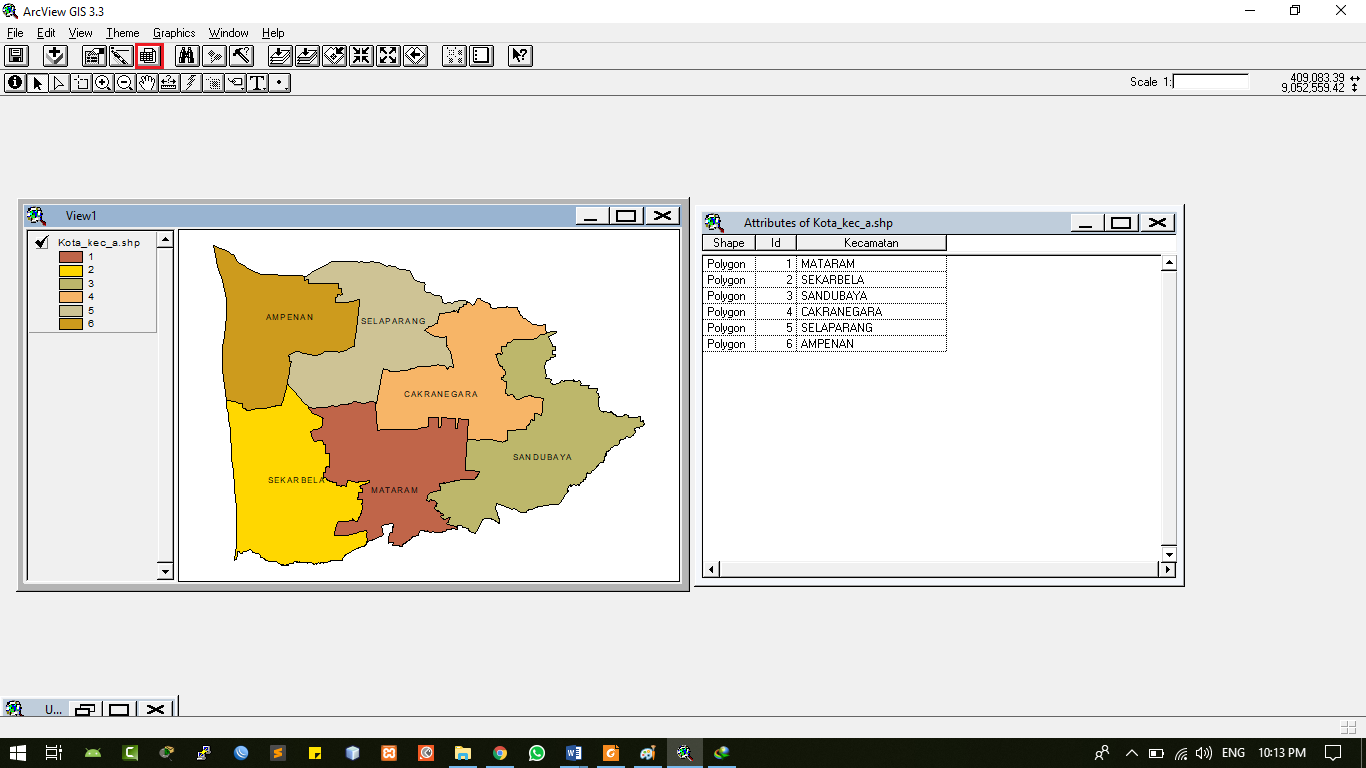Select the Select Feature tool
The image size is (1366, 768).
click(81, 83)
